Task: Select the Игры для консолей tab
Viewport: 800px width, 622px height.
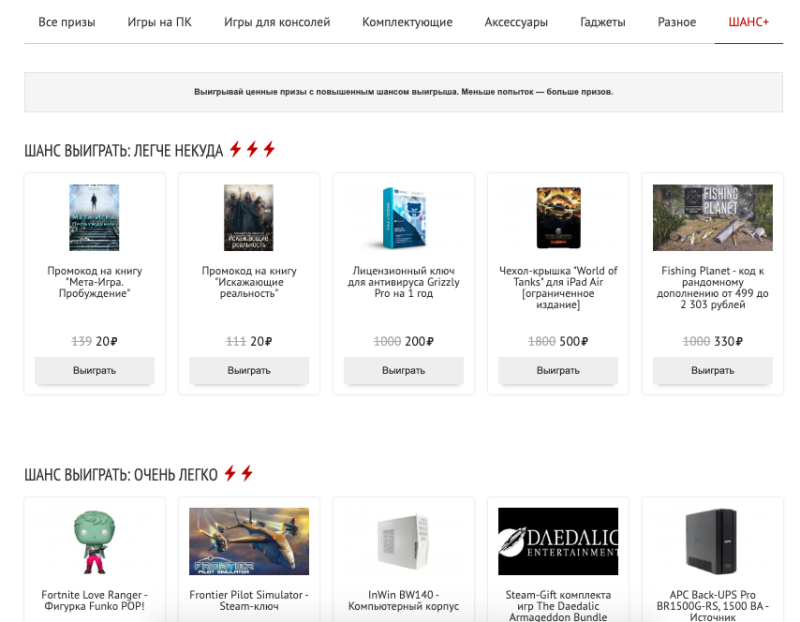Action: click(277, 22)
